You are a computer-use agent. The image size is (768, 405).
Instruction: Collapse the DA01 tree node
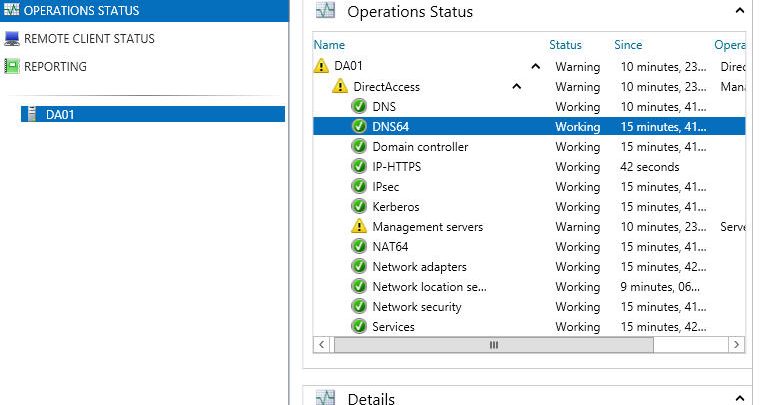click(536, 67)
